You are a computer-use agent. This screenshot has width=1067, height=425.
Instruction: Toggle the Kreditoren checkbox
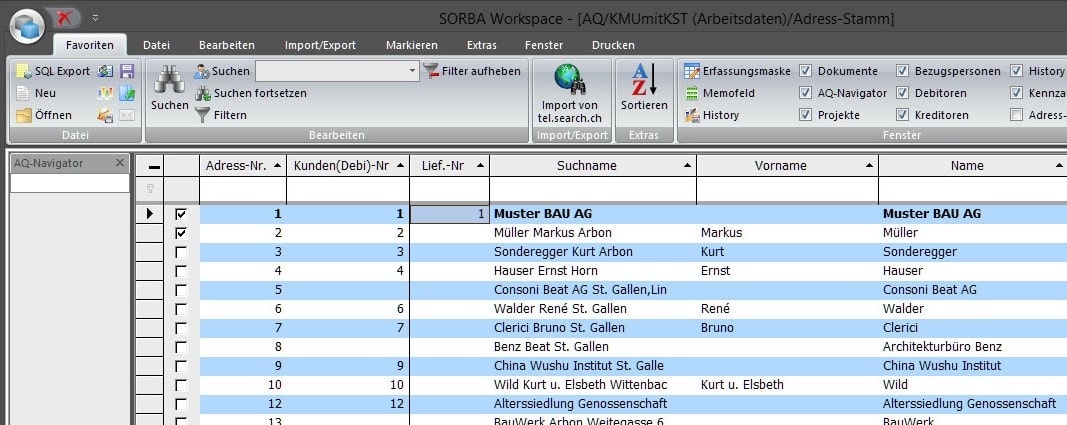902,115
